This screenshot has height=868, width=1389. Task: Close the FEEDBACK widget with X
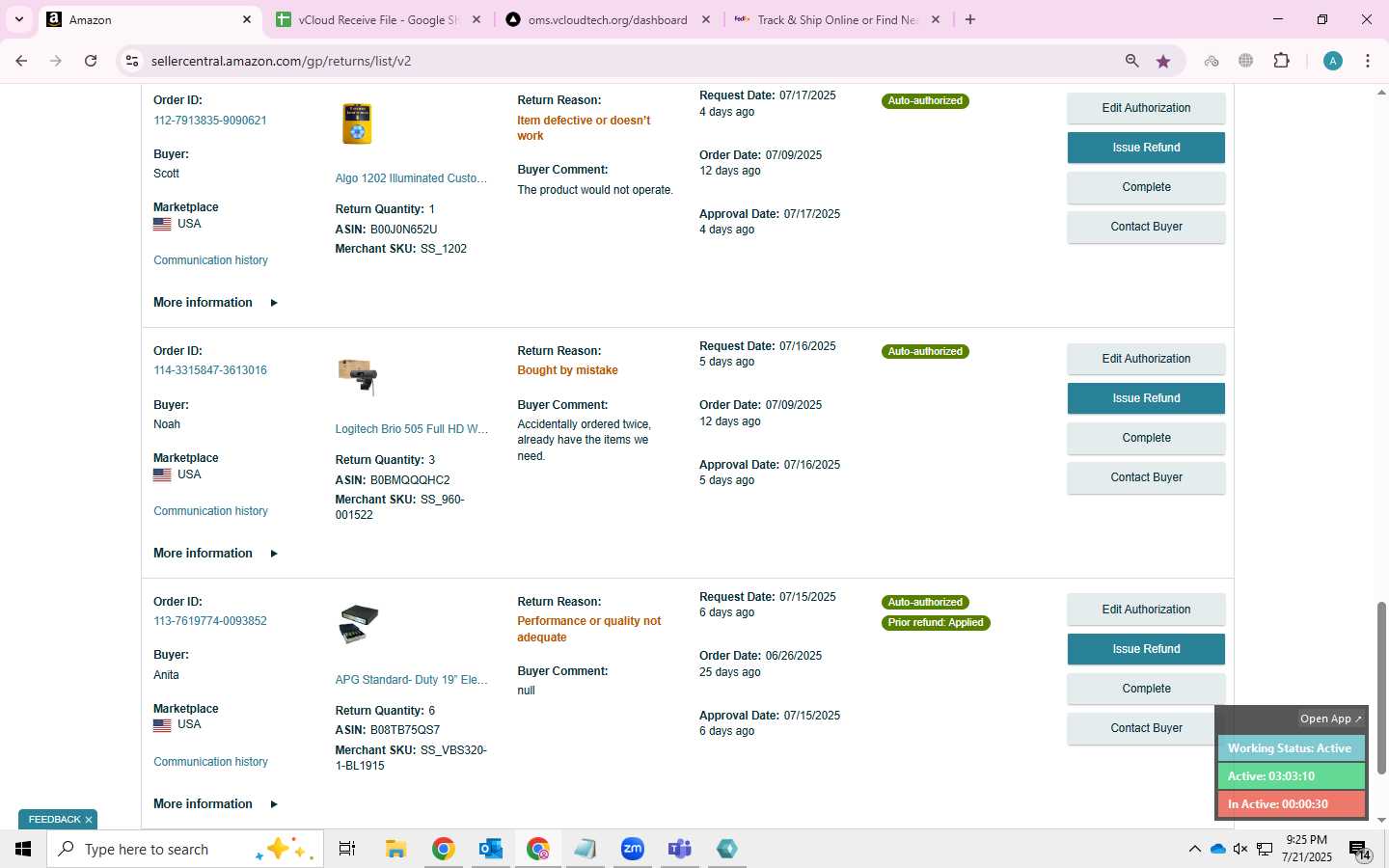coord(89,820)
